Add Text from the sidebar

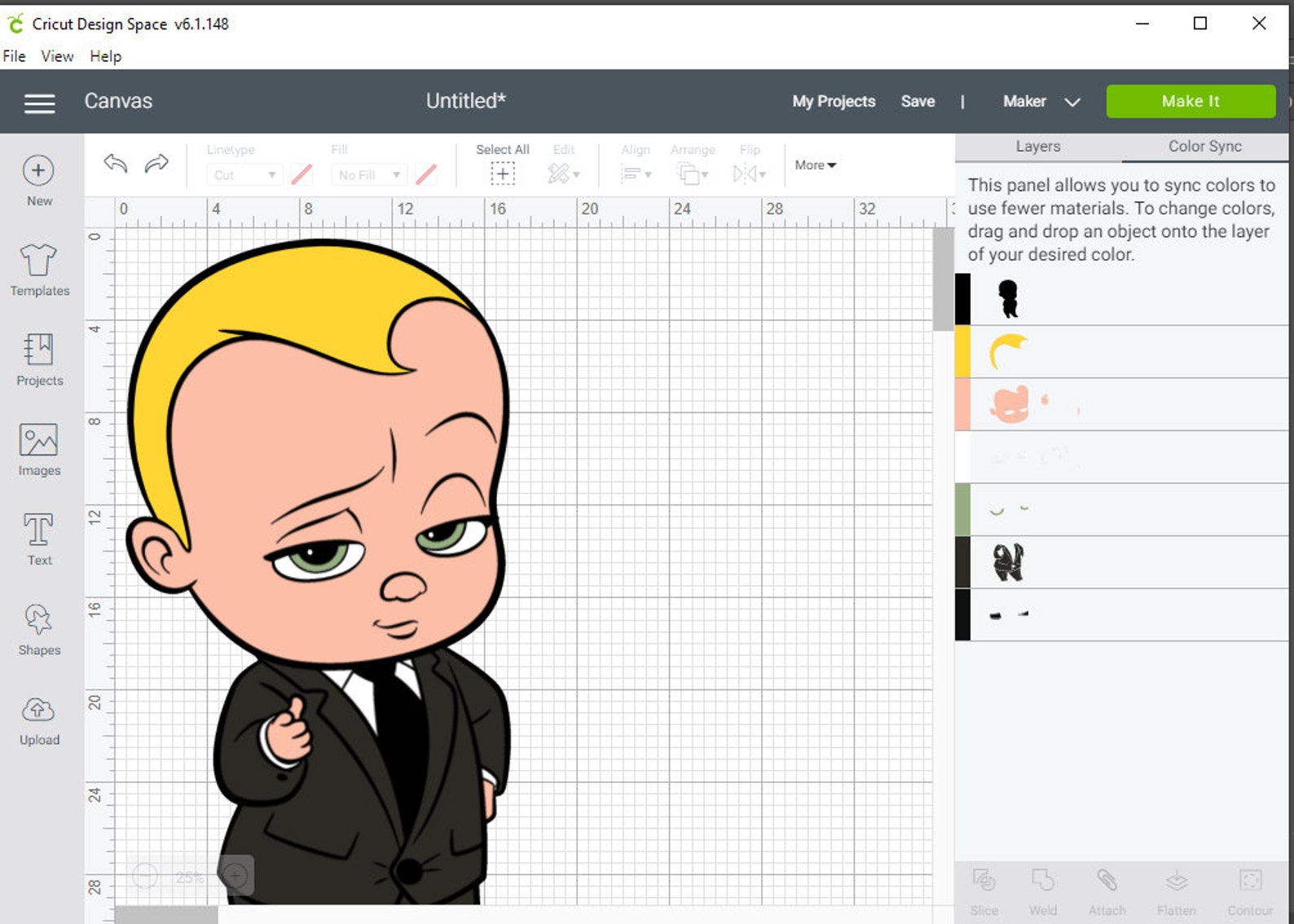tap(39, 539)
